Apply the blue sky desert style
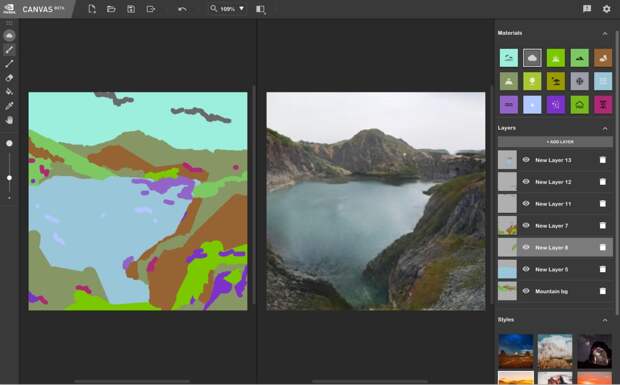The height and width of the screenshot is (385, 620). point(516,351)
